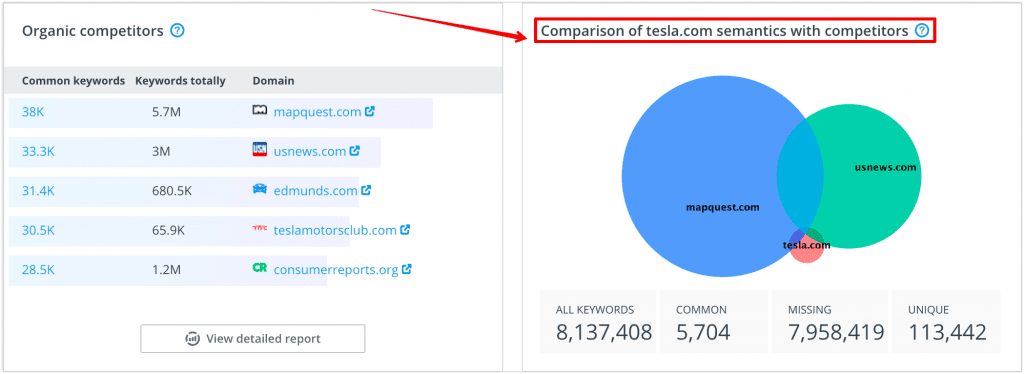Screen dimensions: 1024x374
Task: Click the teslamotorsclub.com favicon
Action: (x=260, y=228)
